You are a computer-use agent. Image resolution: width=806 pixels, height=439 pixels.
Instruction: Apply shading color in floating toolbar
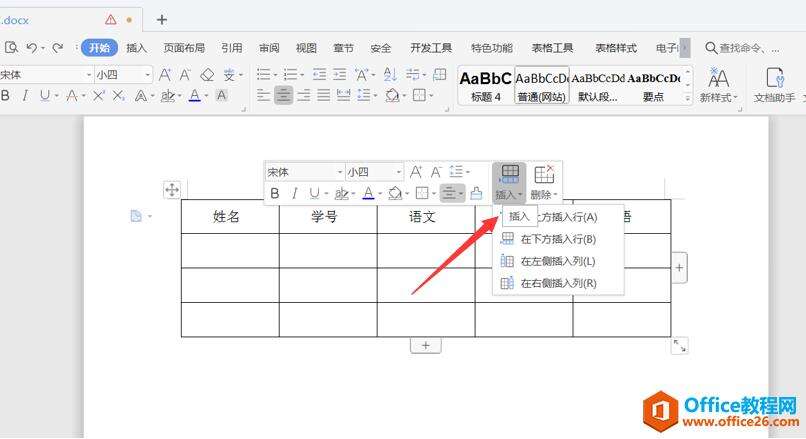[394, 193]
